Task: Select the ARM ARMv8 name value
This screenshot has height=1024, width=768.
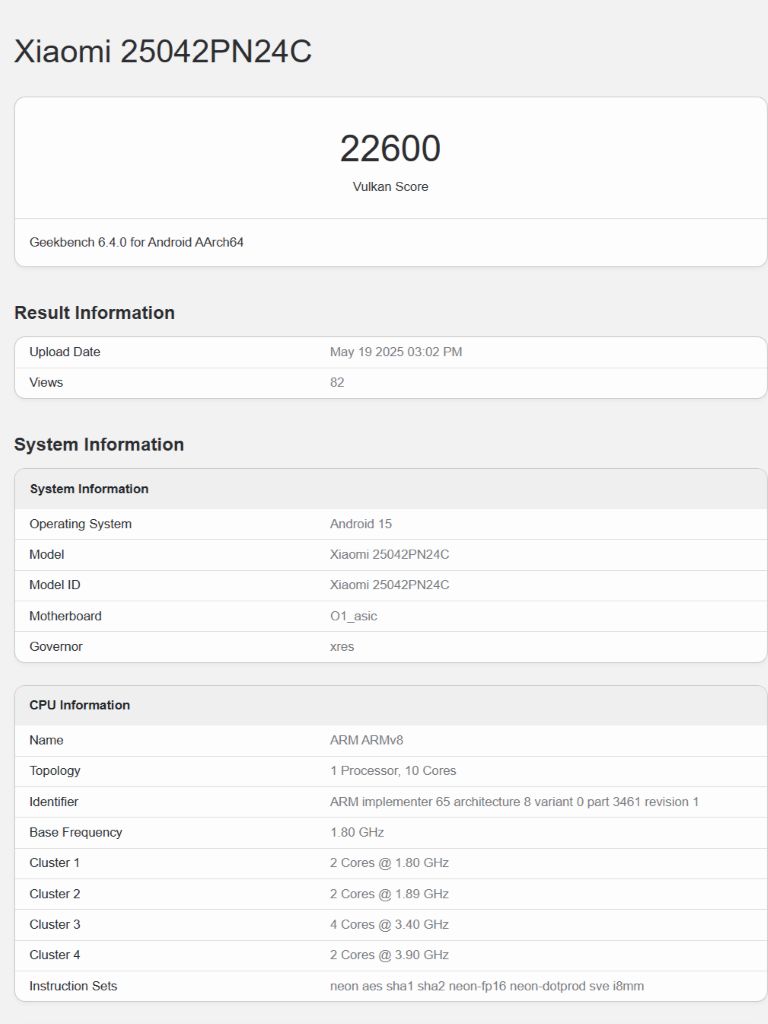Action: [366, 741]
